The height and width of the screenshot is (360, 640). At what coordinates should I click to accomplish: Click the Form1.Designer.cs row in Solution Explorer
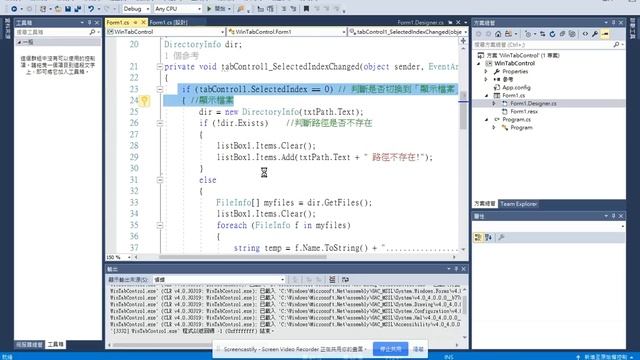point(549,104)
